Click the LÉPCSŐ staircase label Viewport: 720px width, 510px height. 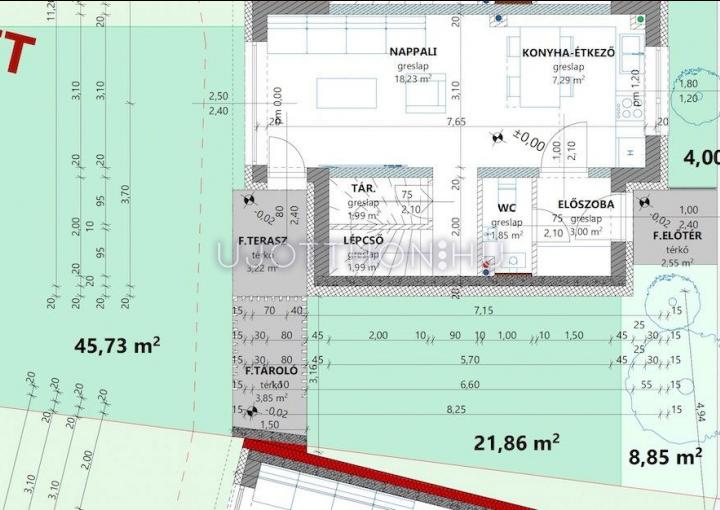click(x=365, y=240)
